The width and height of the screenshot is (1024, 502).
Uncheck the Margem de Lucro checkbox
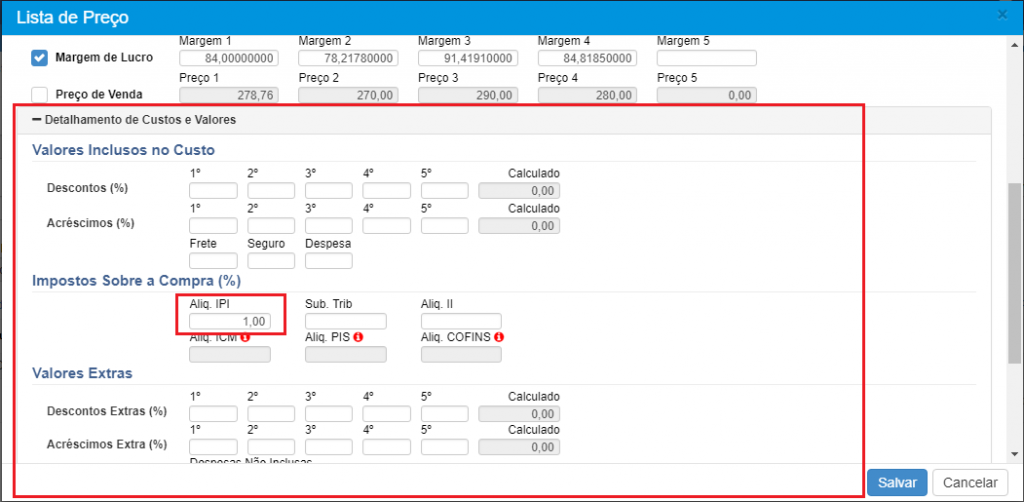tap(40, 58)
